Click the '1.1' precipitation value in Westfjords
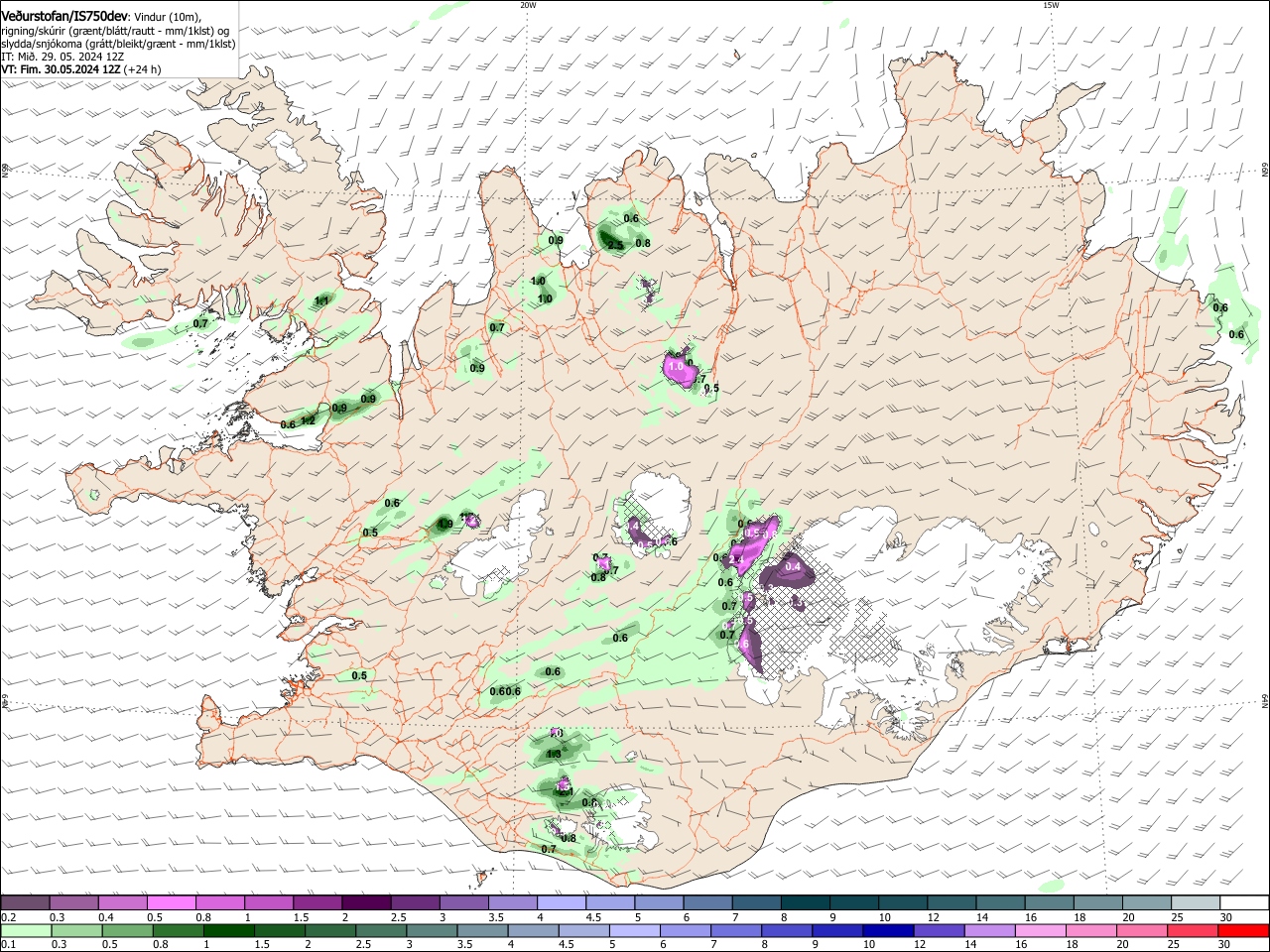The height and width of the screenshot is (952, 1270). [x=321, y=300]
